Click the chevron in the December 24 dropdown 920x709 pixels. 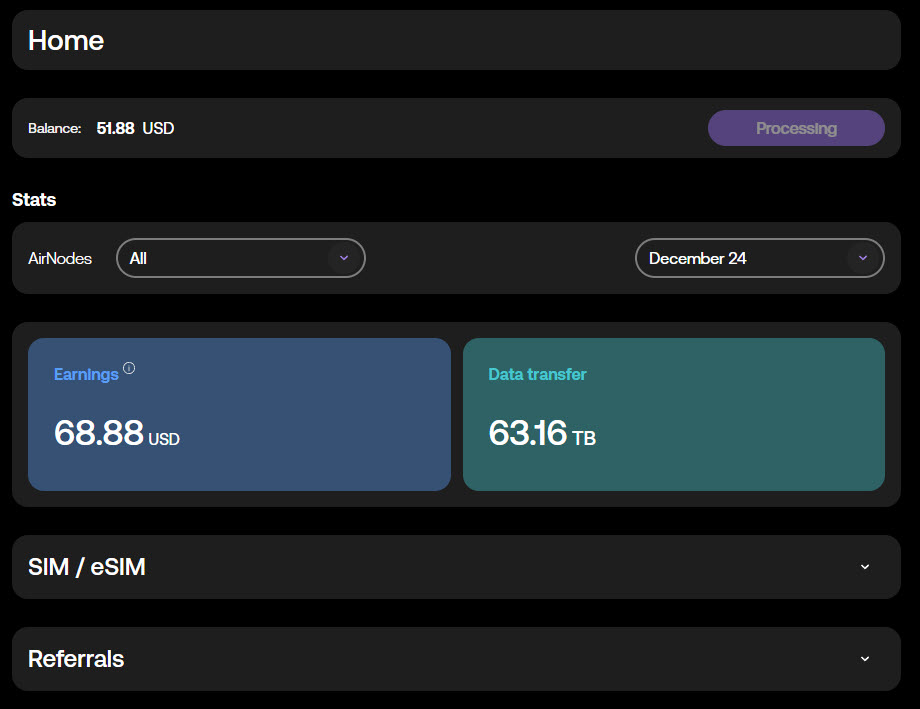click(862, 258)
